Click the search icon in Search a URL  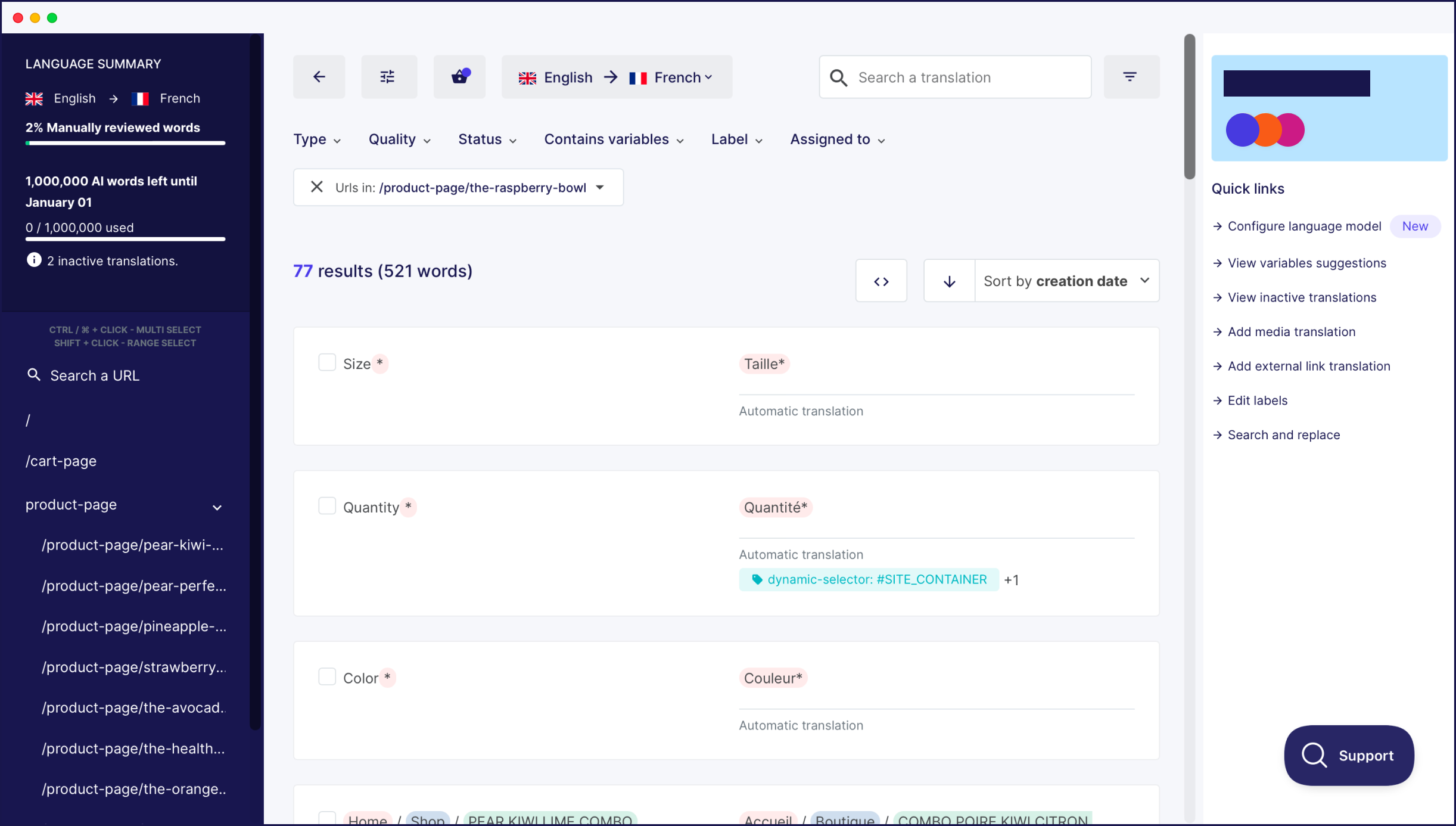click(34, 375)
